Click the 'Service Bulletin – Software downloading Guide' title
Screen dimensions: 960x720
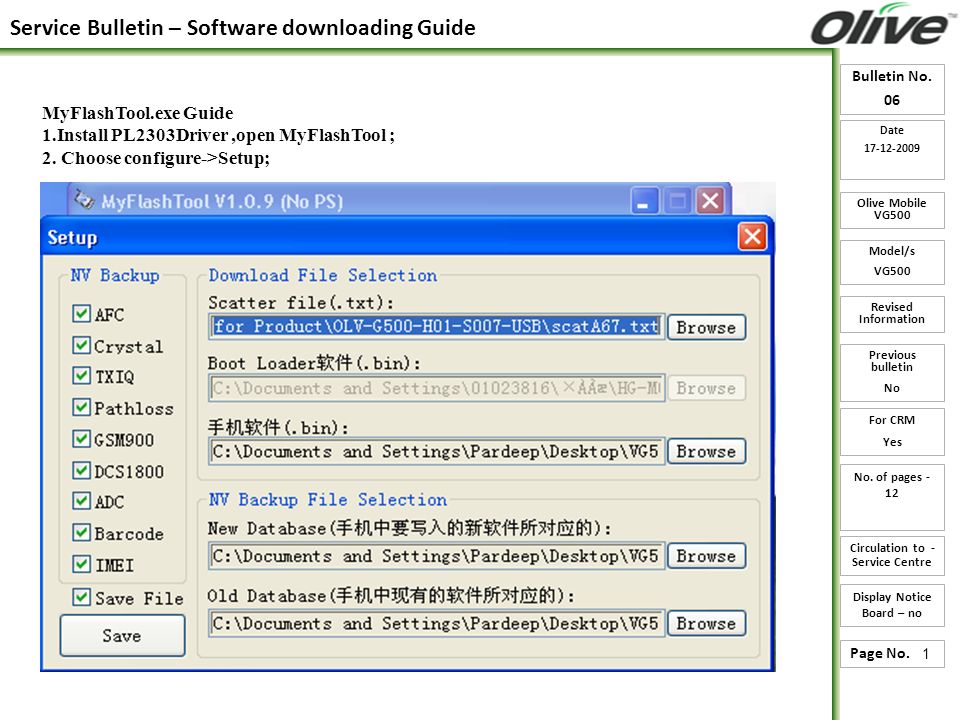click(x=242, y=28)
